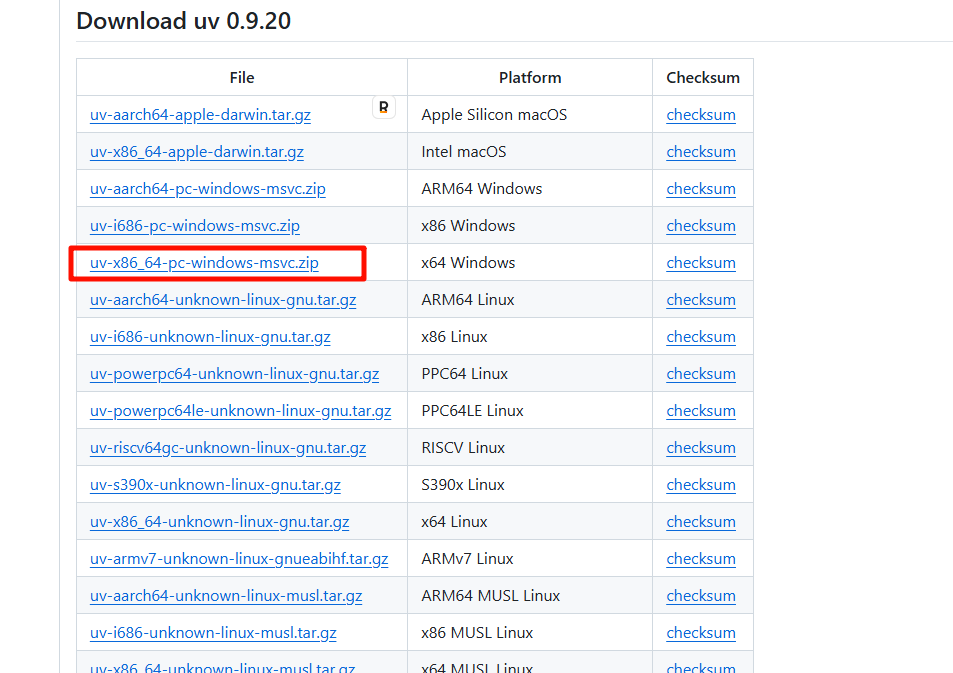Image resolution: width=953 pixels, height=673 pixels.
Task: Download the highlighted uv-x86_64-pc-windows-msvc.zip
Action: (204, 263)
